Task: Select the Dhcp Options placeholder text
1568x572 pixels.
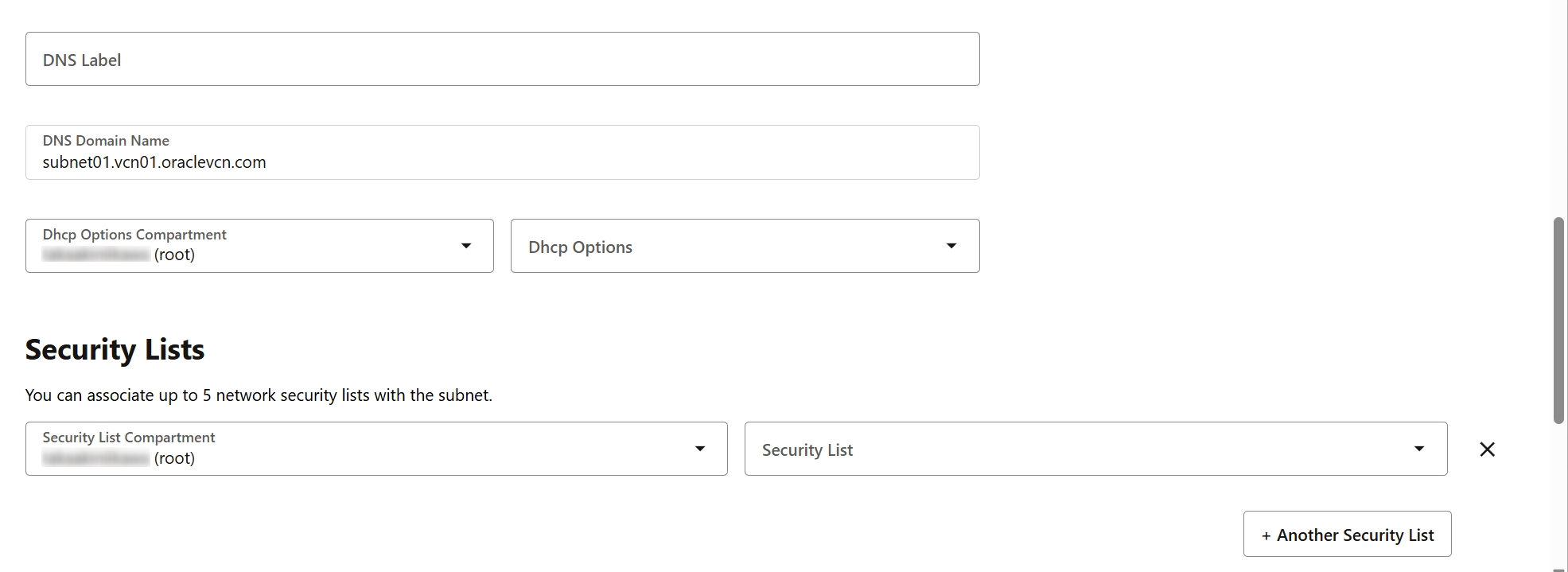Action: click(x=580, y=247)
